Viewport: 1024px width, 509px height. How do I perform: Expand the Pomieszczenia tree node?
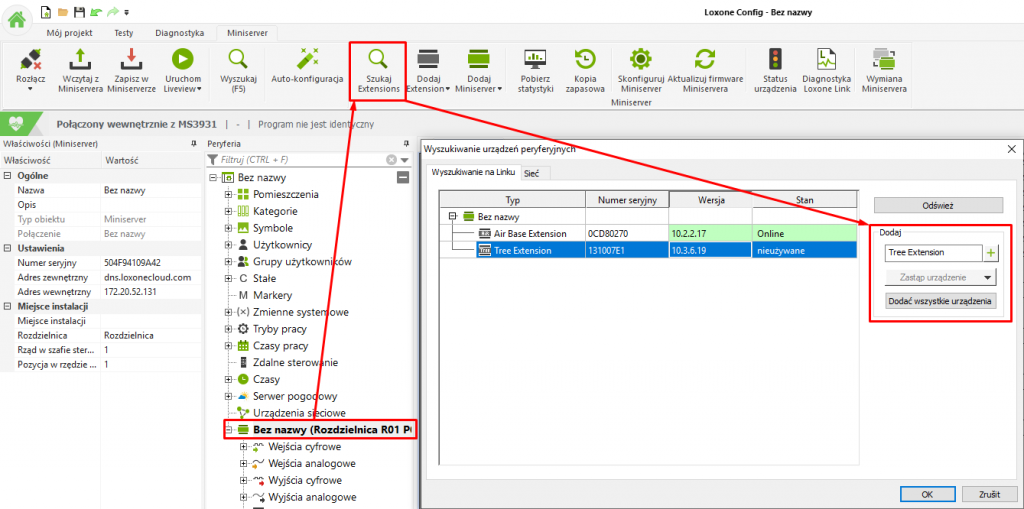[229, 194]
